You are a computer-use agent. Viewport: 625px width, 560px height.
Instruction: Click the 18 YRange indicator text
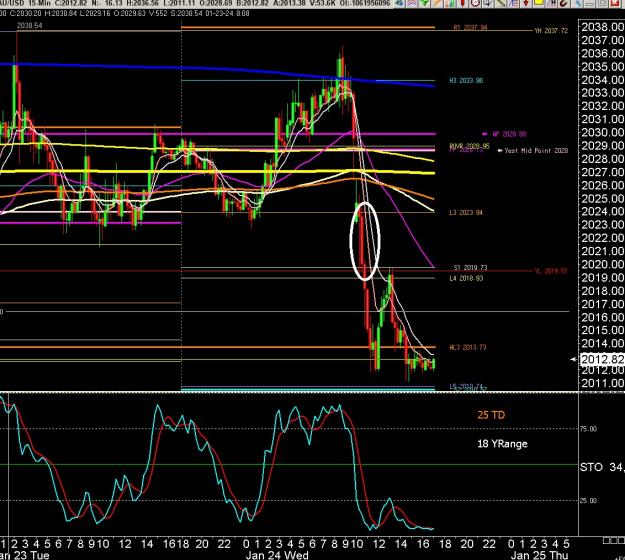tap(502, 444)
